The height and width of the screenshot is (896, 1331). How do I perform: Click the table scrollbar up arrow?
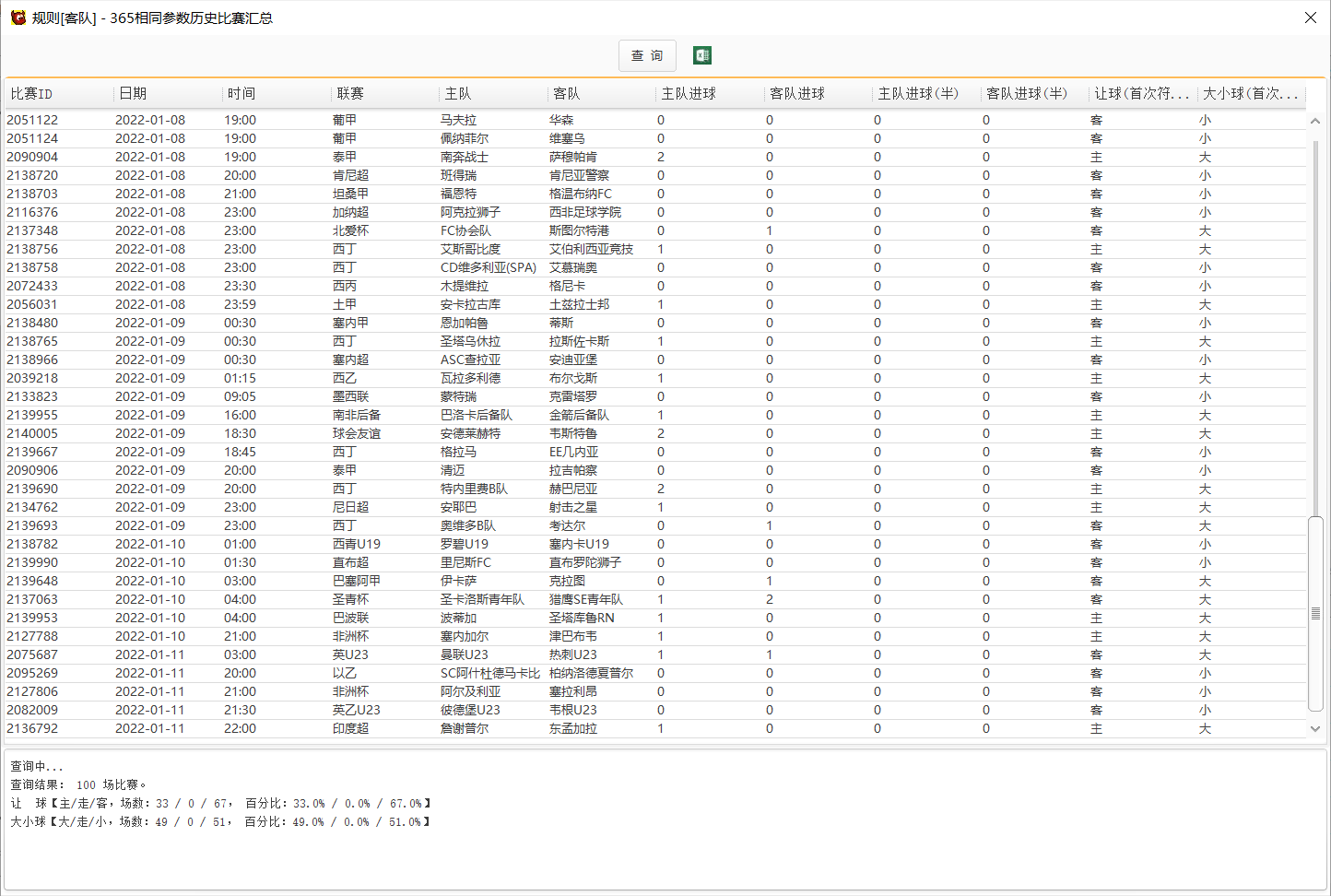pos(1315,121)
